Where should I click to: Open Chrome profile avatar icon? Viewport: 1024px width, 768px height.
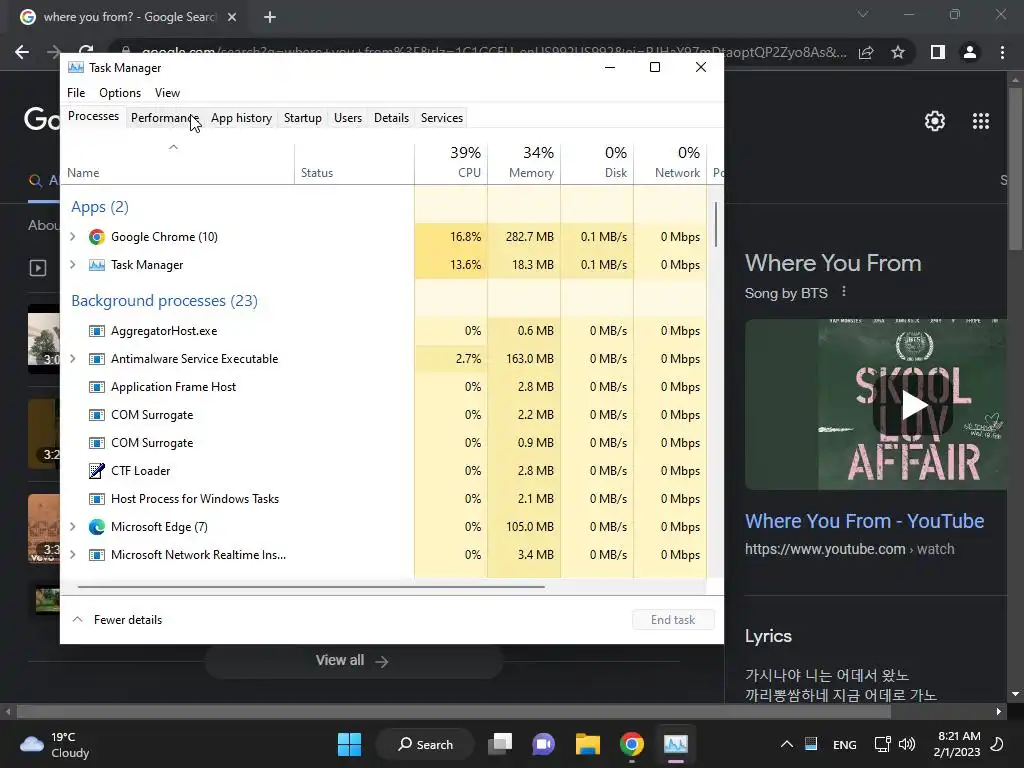click(970, 52)
